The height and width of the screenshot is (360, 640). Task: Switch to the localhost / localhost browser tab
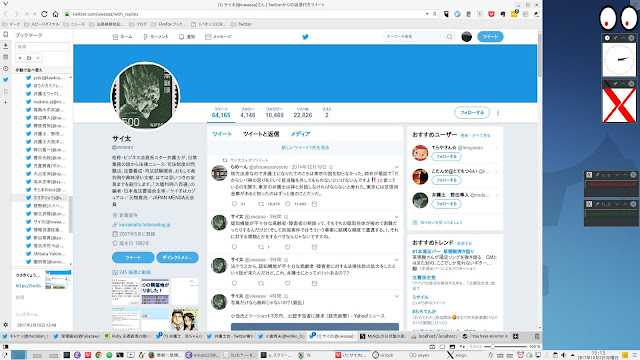point(434,336)
